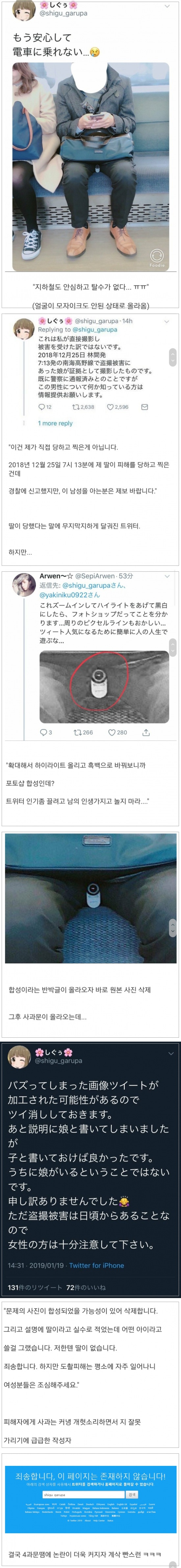Expand the chevron menu on the first tweet
This screenshot has height=1568, width=181.
(167, 6)
